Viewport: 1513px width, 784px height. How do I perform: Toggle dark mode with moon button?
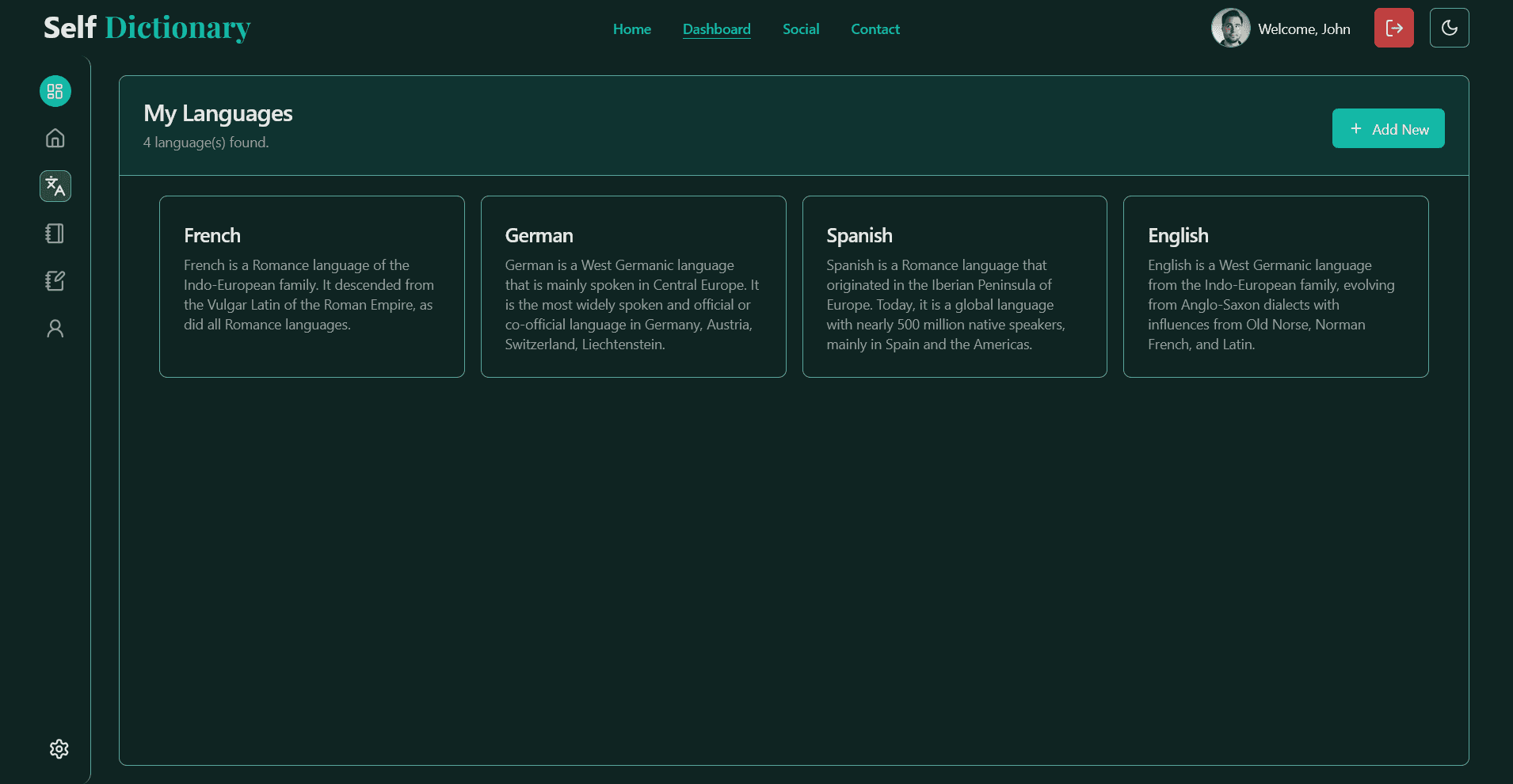click(x=1449, y=29)
